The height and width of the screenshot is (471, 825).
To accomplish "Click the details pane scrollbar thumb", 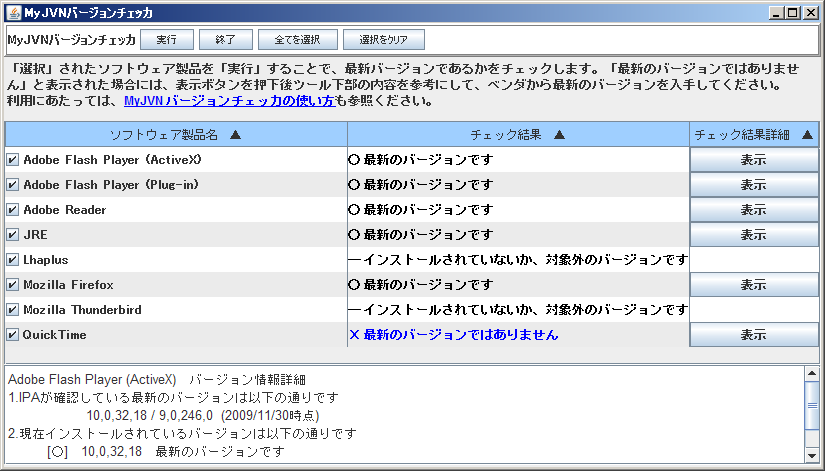I will click(x=812, y=405).
